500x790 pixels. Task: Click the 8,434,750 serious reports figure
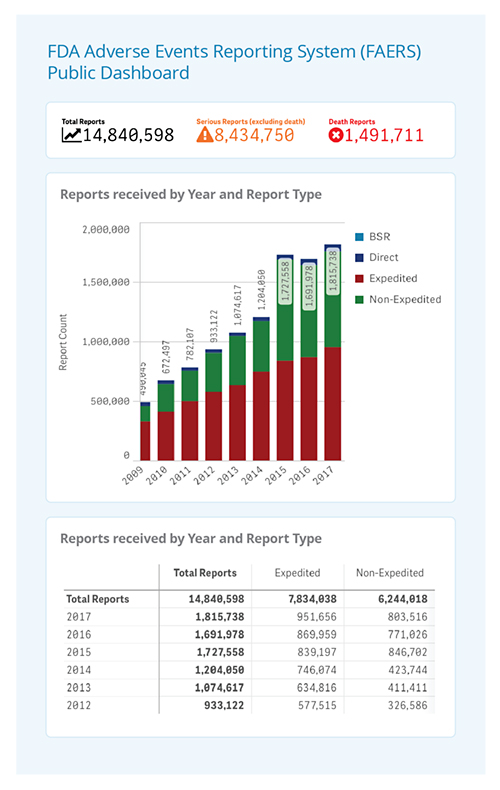254,135
